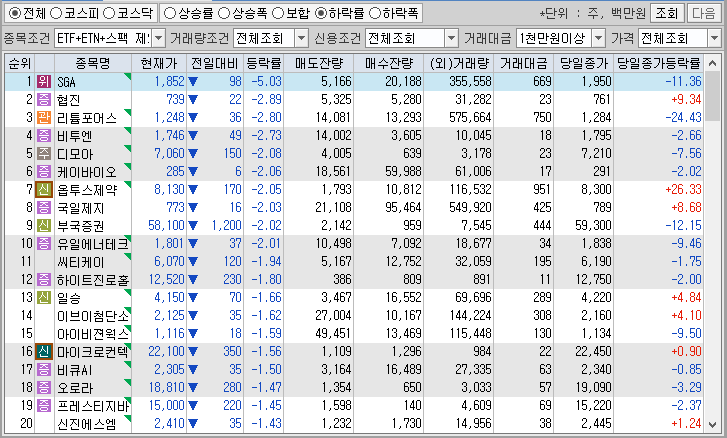Click the 신 badge icon for 마이크로컨텍
Screen dimensions: 727x438
click(44, 352)
